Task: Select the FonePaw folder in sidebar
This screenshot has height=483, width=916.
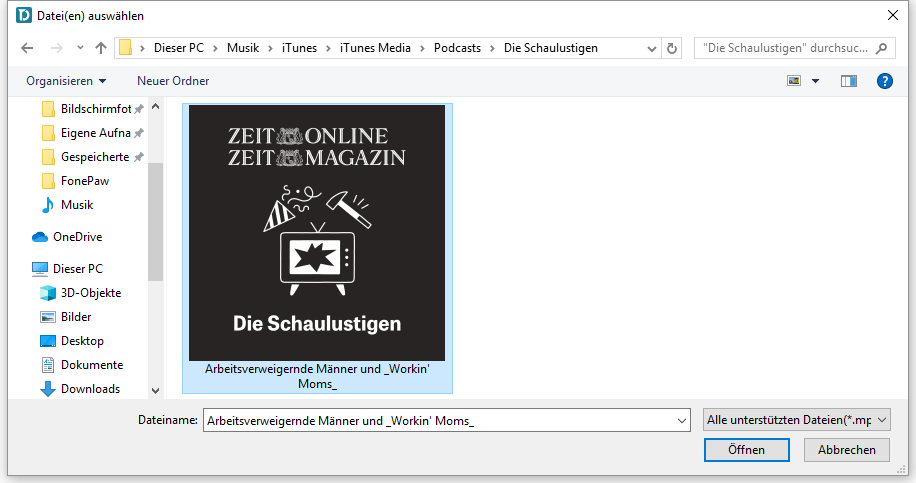Action: pyautogui.click(x=76, y=180)
